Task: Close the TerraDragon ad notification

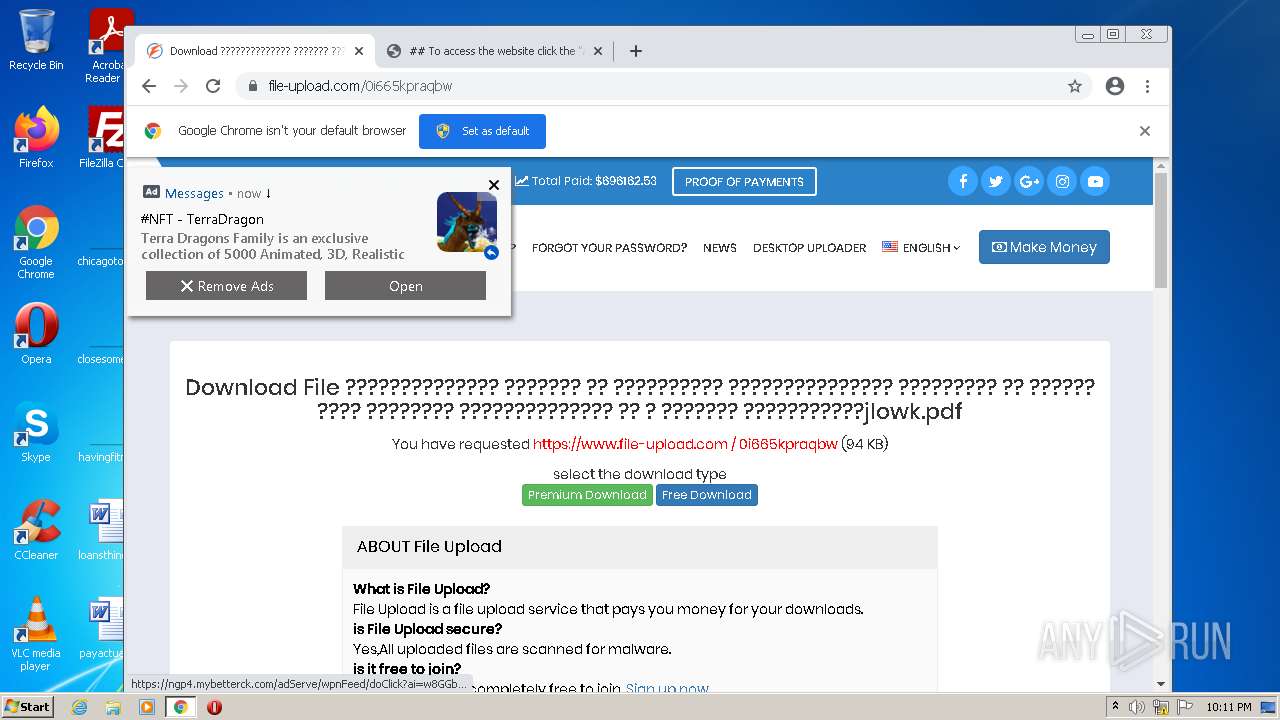Action: 494,185
